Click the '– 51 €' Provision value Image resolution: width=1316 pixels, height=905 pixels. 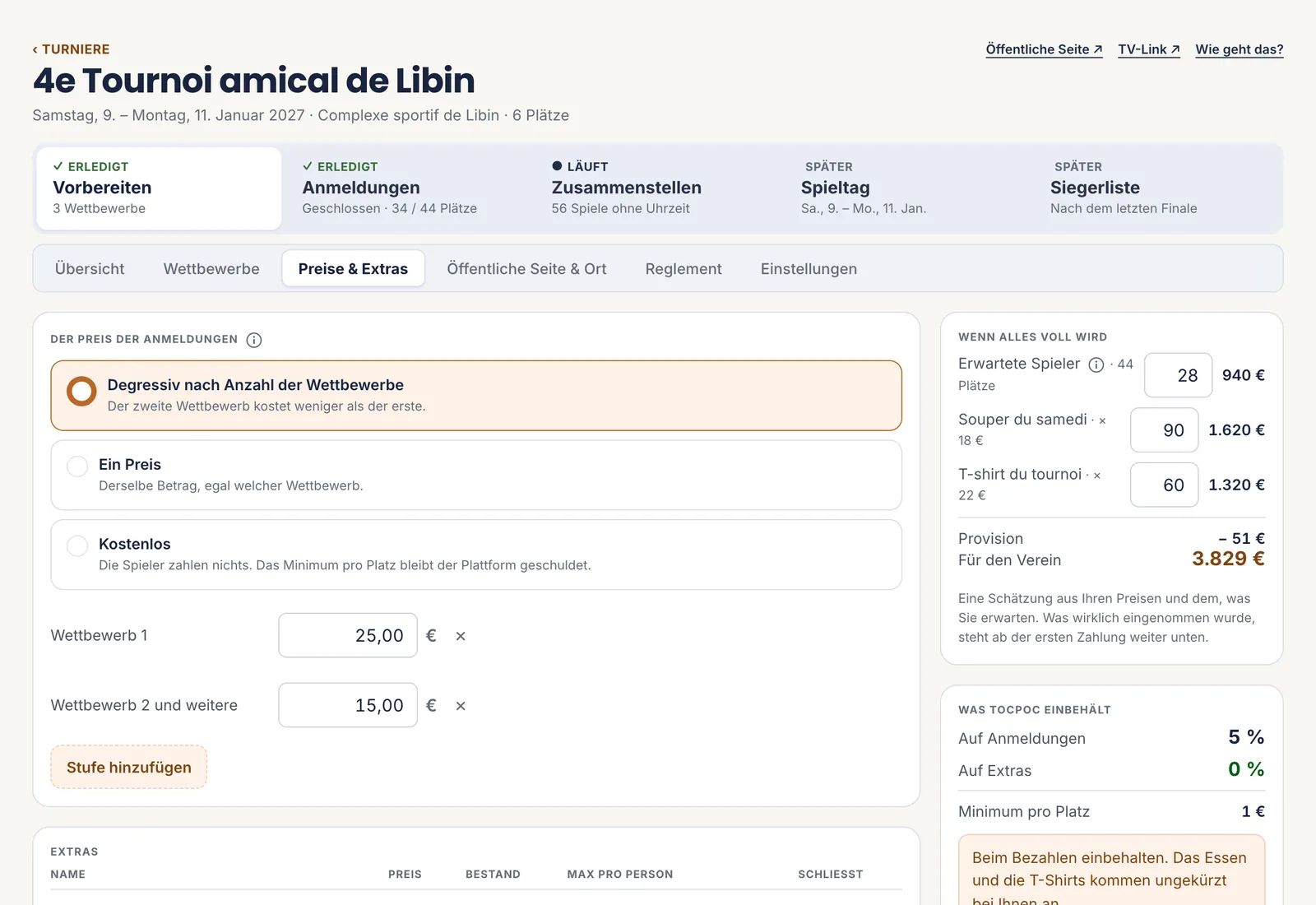(1242, 539)
